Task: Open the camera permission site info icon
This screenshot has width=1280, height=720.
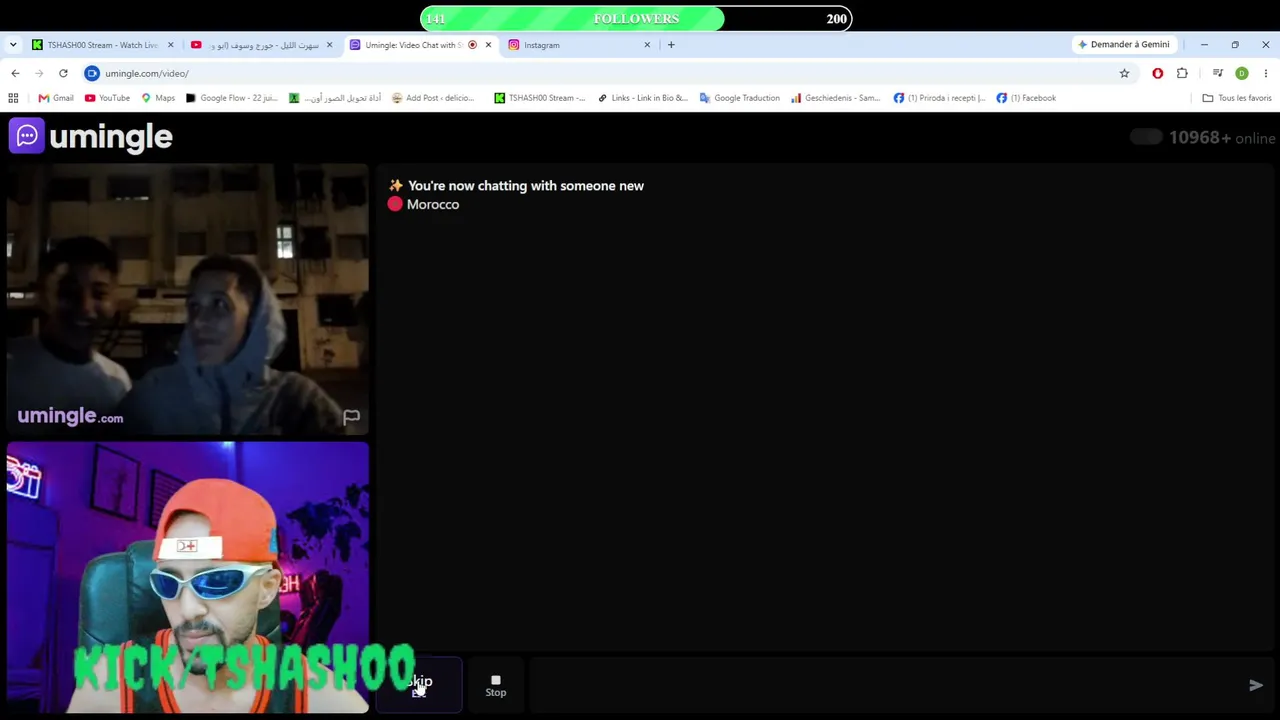Action: [x=92, y=73]
